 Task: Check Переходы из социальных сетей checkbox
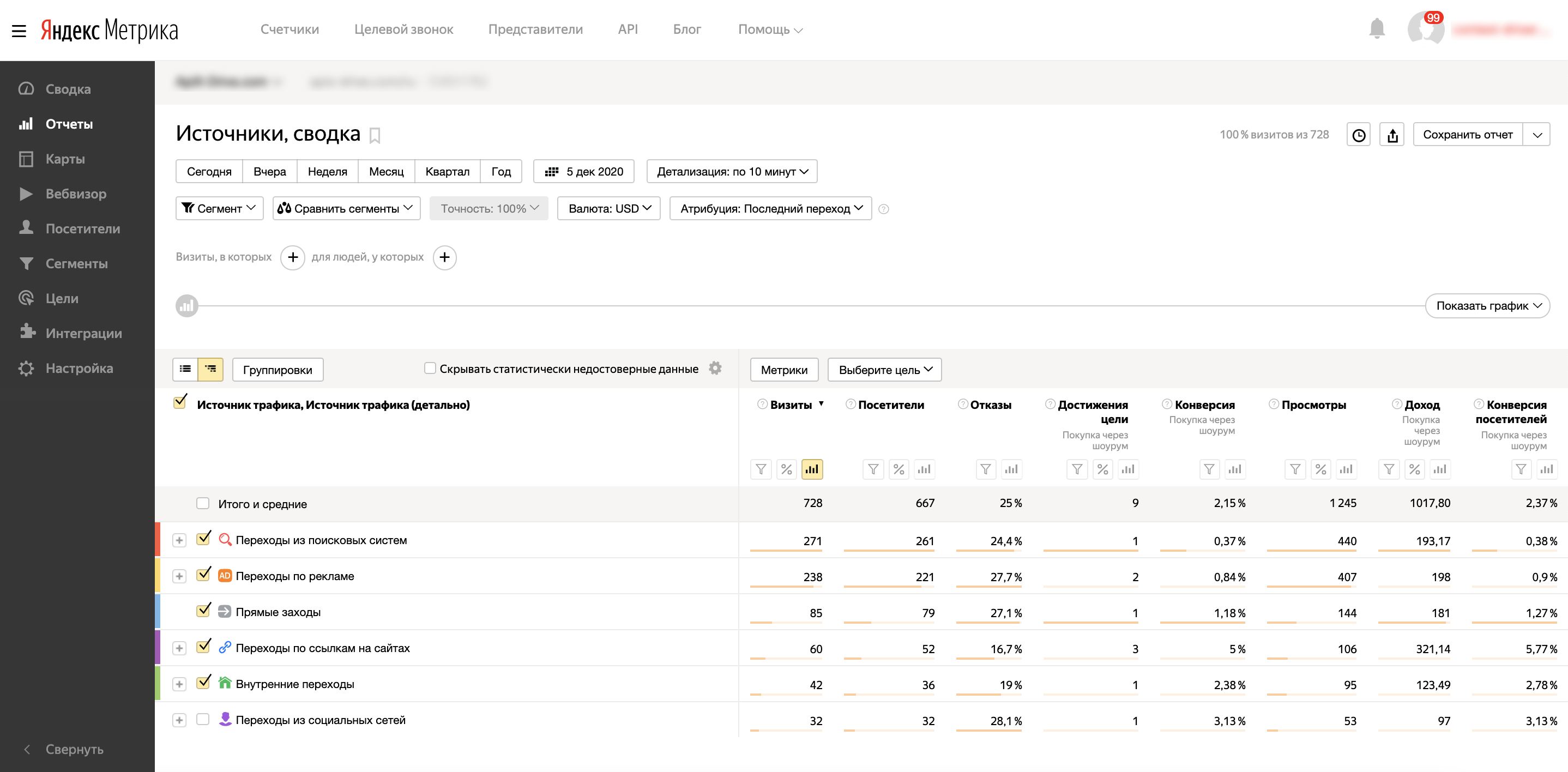(x=203, y=719)
